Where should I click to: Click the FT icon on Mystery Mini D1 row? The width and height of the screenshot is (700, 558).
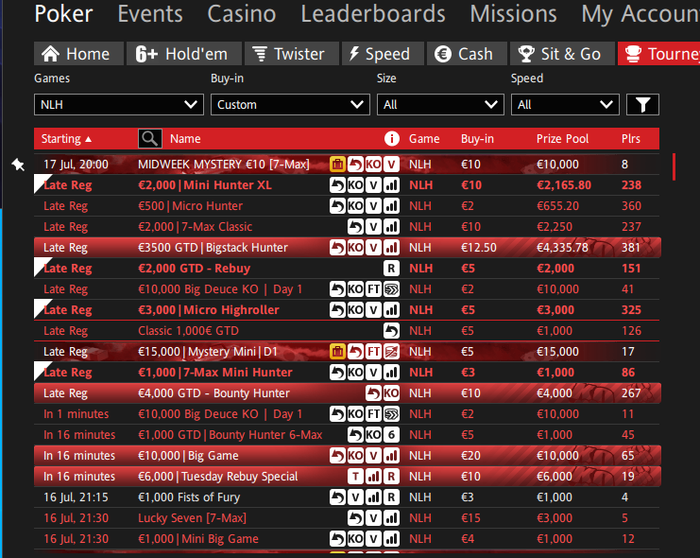373,352
